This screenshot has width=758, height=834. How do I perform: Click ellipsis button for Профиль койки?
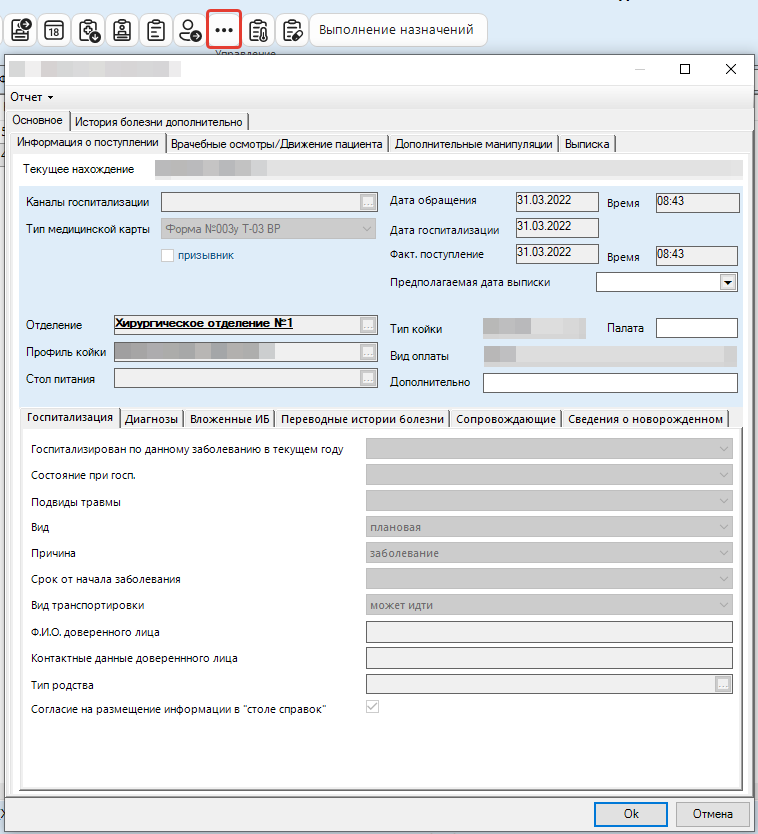click(x=368, y=352)
